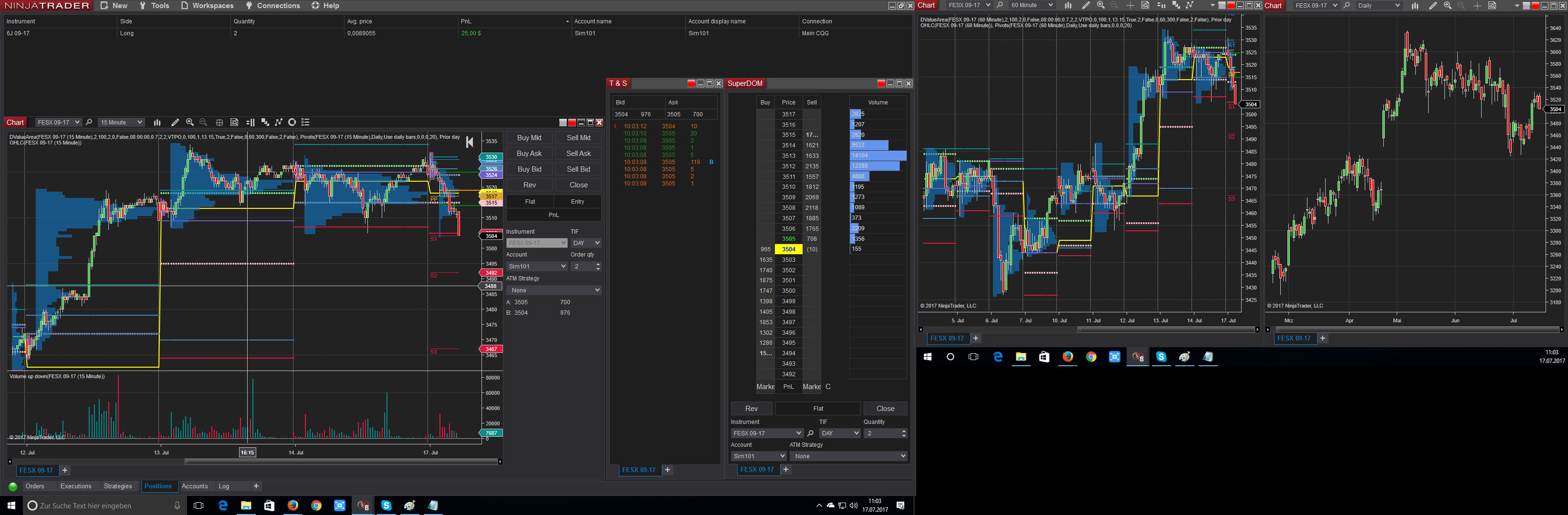Search instrument magnifier in 15 Minute chart
Image resolution: width=1568 pixels, height=515 pixels.
(89, 122)
